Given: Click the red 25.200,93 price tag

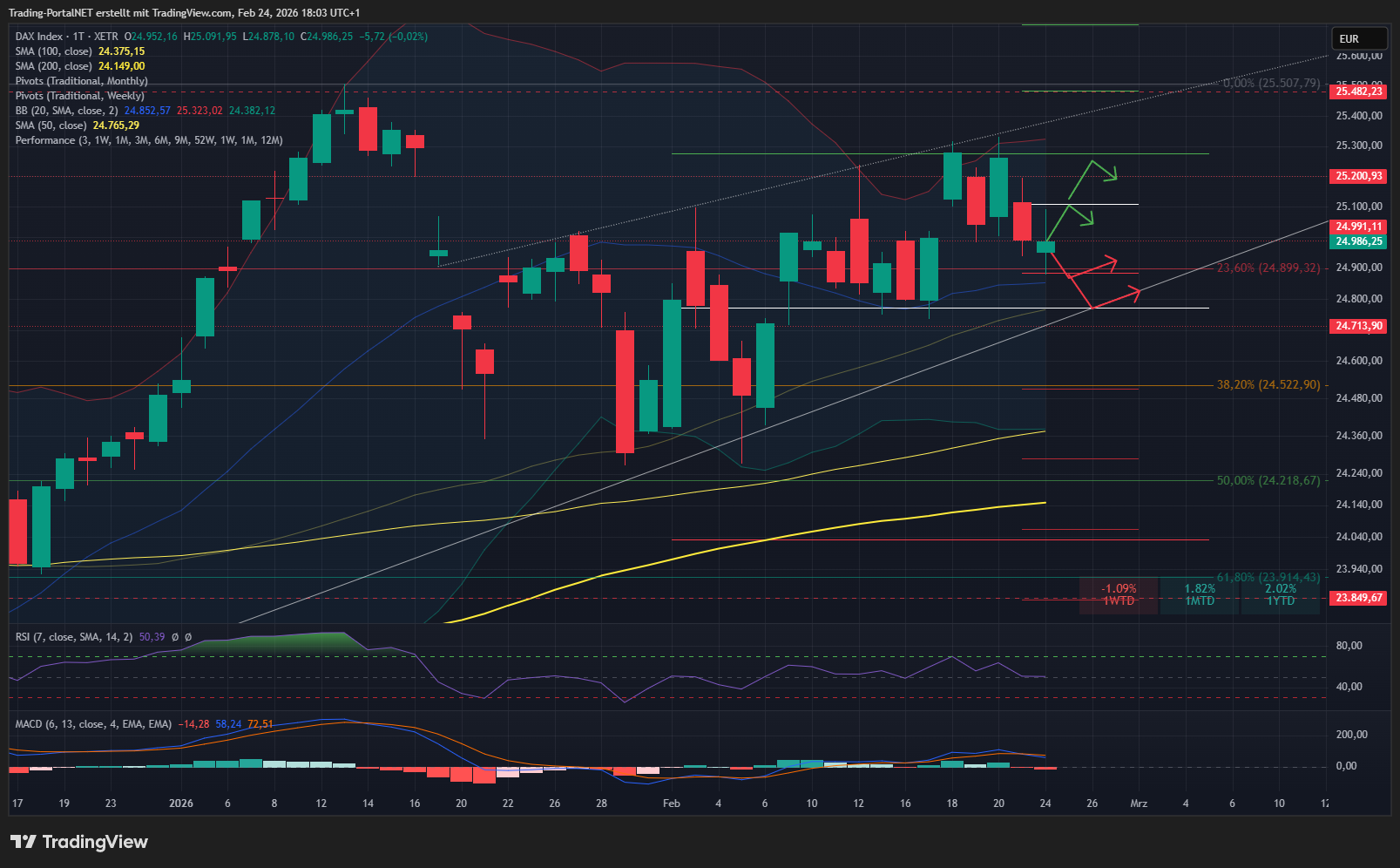Looking at the screenshot, I should 1358,176.
